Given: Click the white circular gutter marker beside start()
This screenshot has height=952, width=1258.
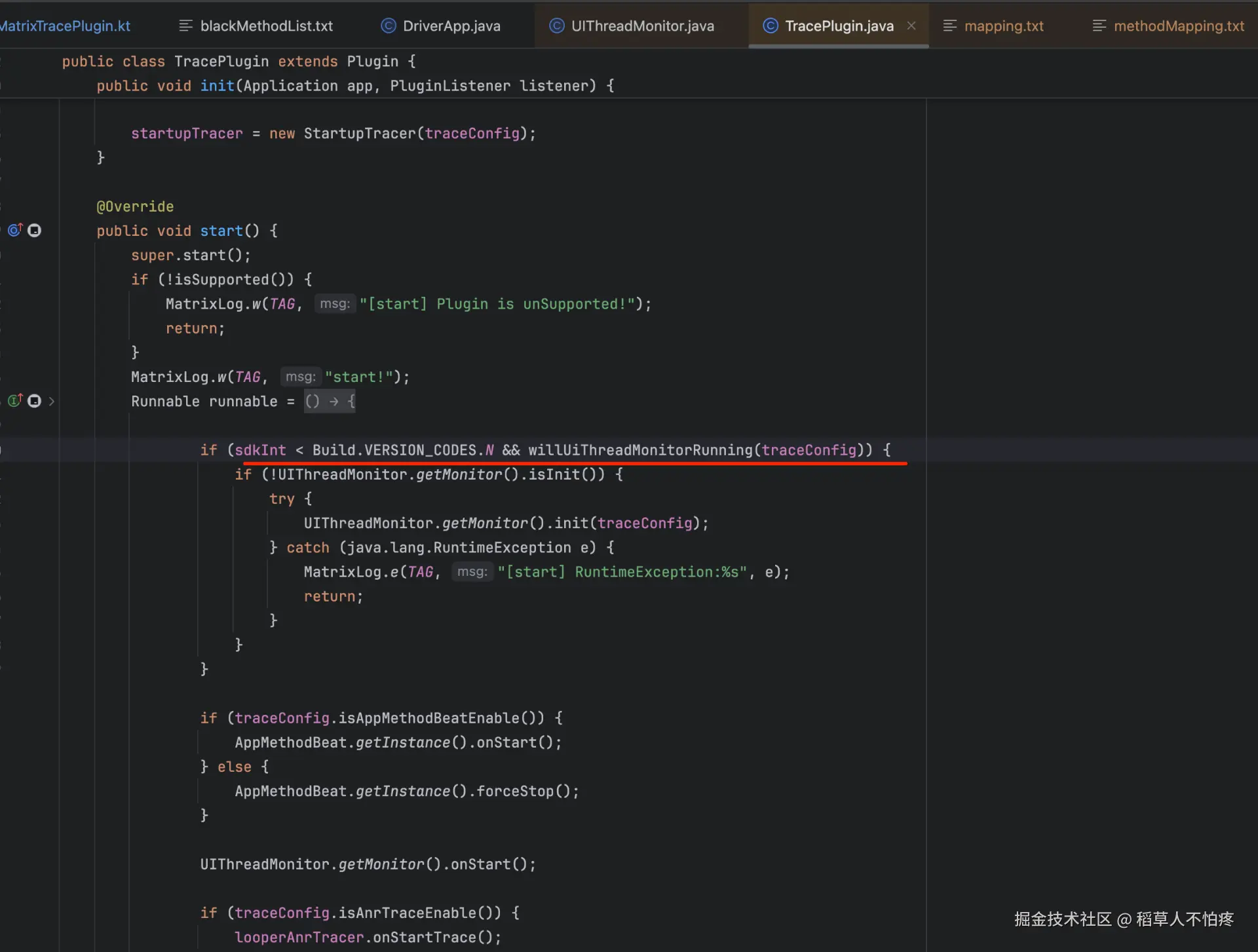Looking at the screenshot, I should click(x=35, y=231).
